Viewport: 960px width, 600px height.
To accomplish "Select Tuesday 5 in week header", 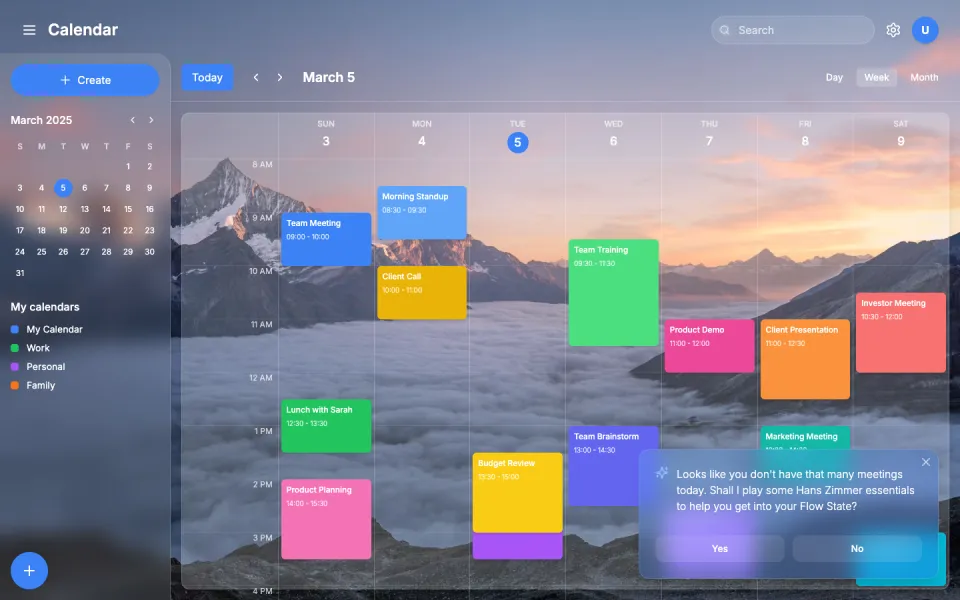I will (x=517, y=143).
